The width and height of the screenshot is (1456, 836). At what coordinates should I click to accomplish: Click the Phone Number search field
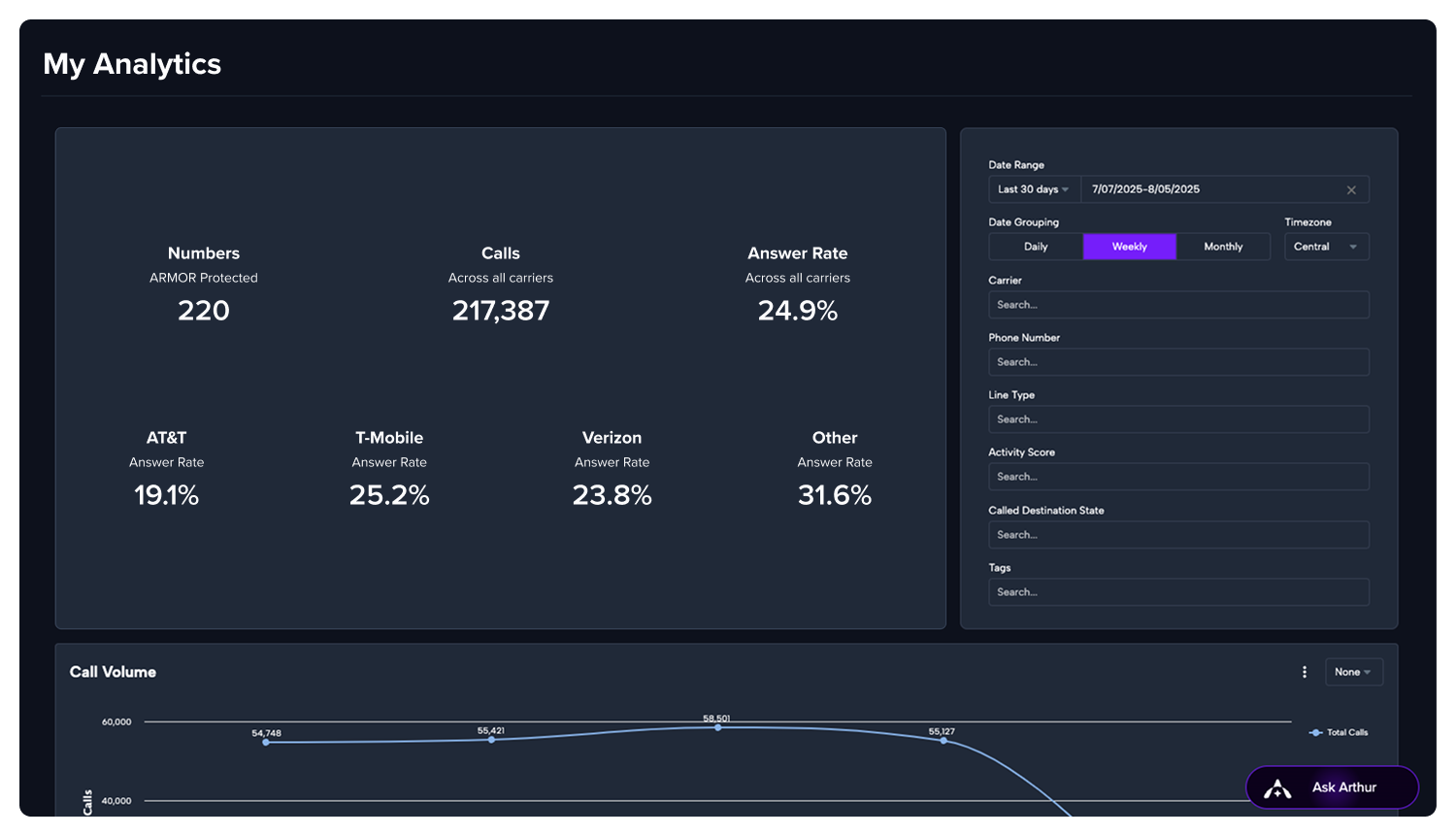pyautogui.click(x=1178, y=361)
